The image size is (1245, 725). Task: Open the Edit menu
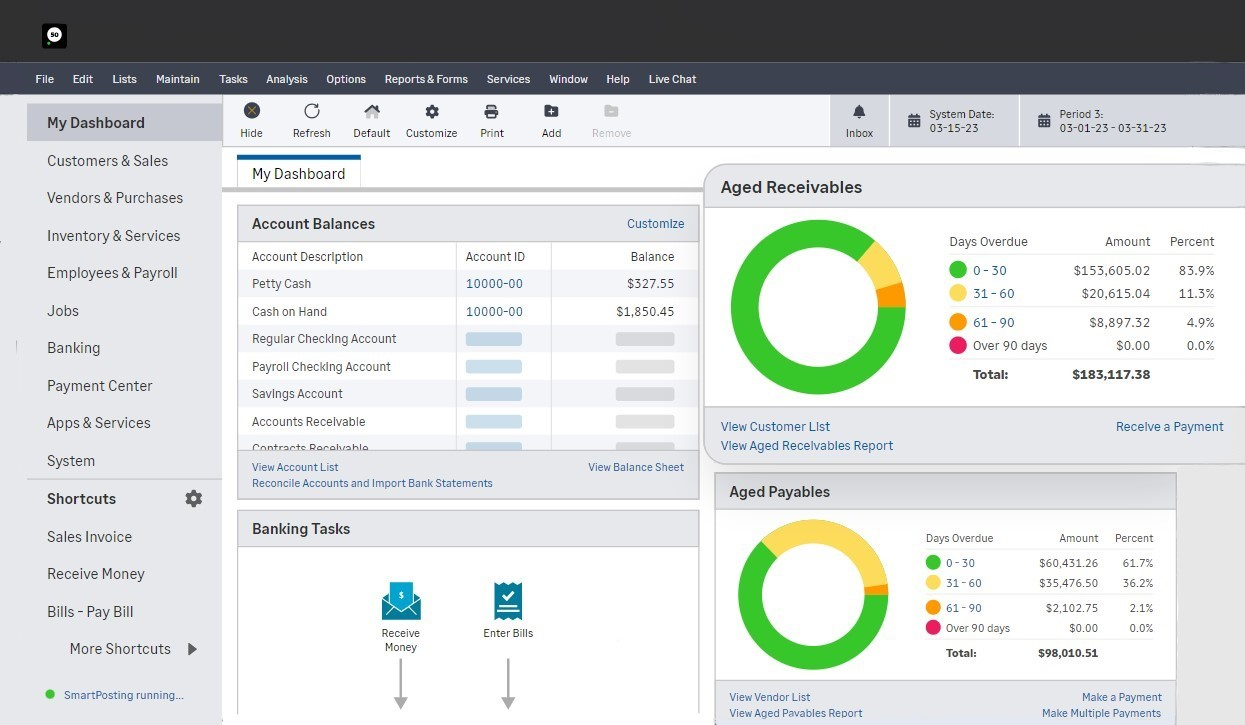click(x=83, y=79)
